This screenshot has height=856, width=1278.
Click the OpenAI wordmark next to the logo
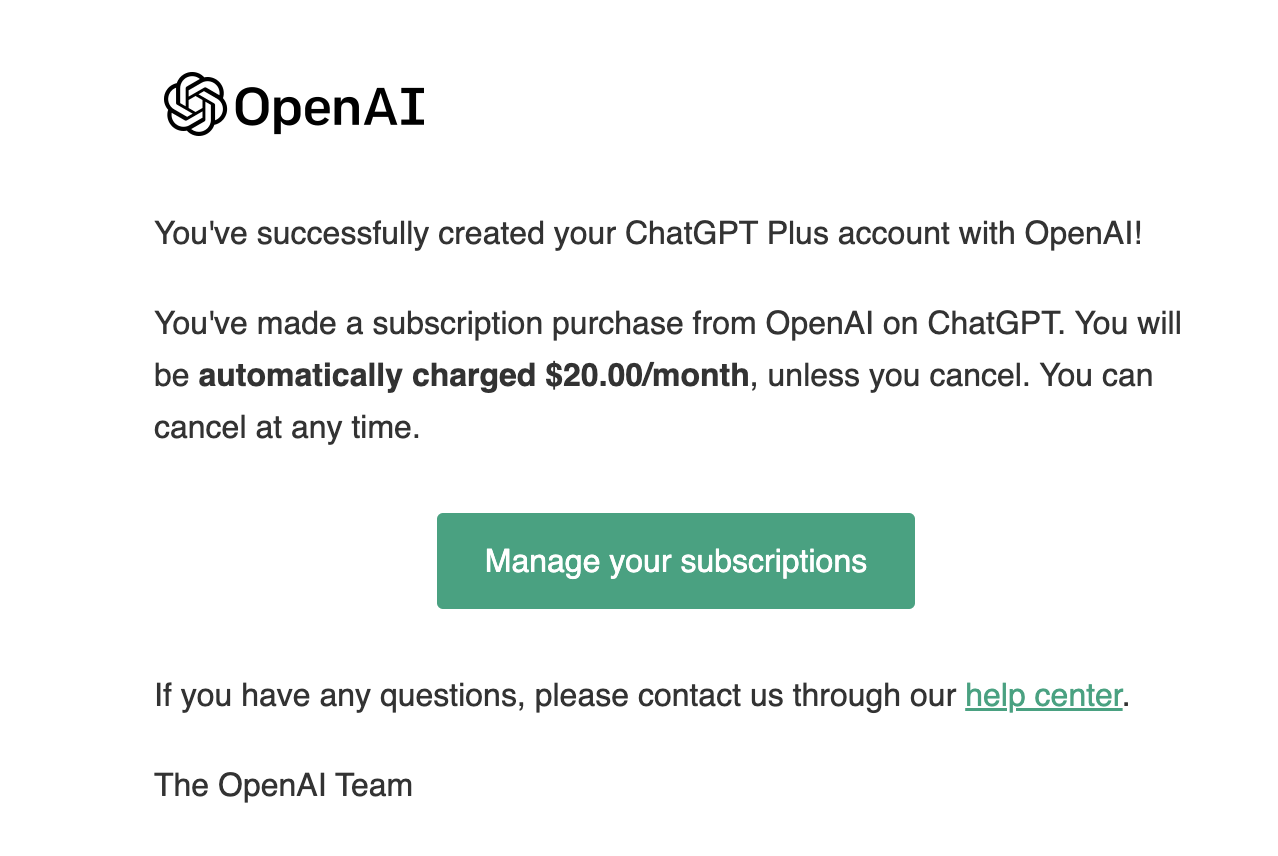coord(328,106)
